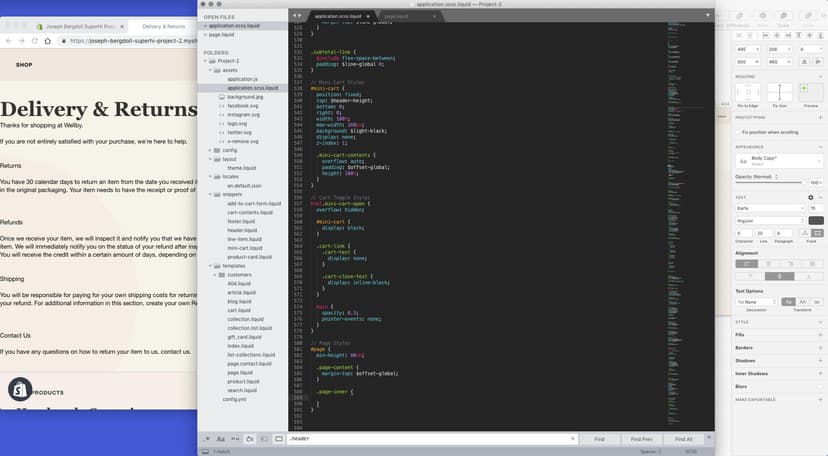Switch to the page.liquid editor tab
The height and width of the screenshot is (456, 828).
click(396, 17)
